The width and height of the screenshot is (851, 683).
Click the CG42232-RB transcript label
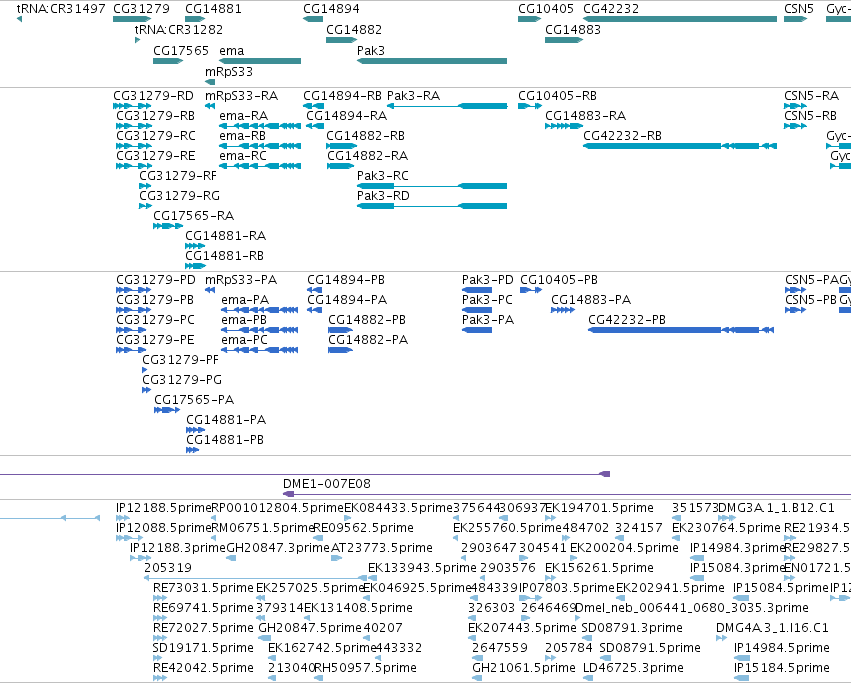[x=622, y=136]
